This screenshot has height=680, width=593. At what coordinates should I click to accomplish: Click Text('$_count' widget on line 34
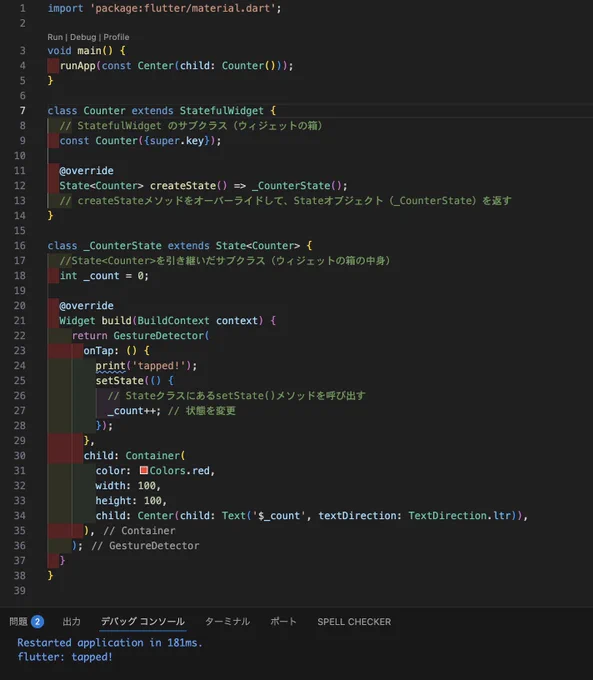(264, 515)
